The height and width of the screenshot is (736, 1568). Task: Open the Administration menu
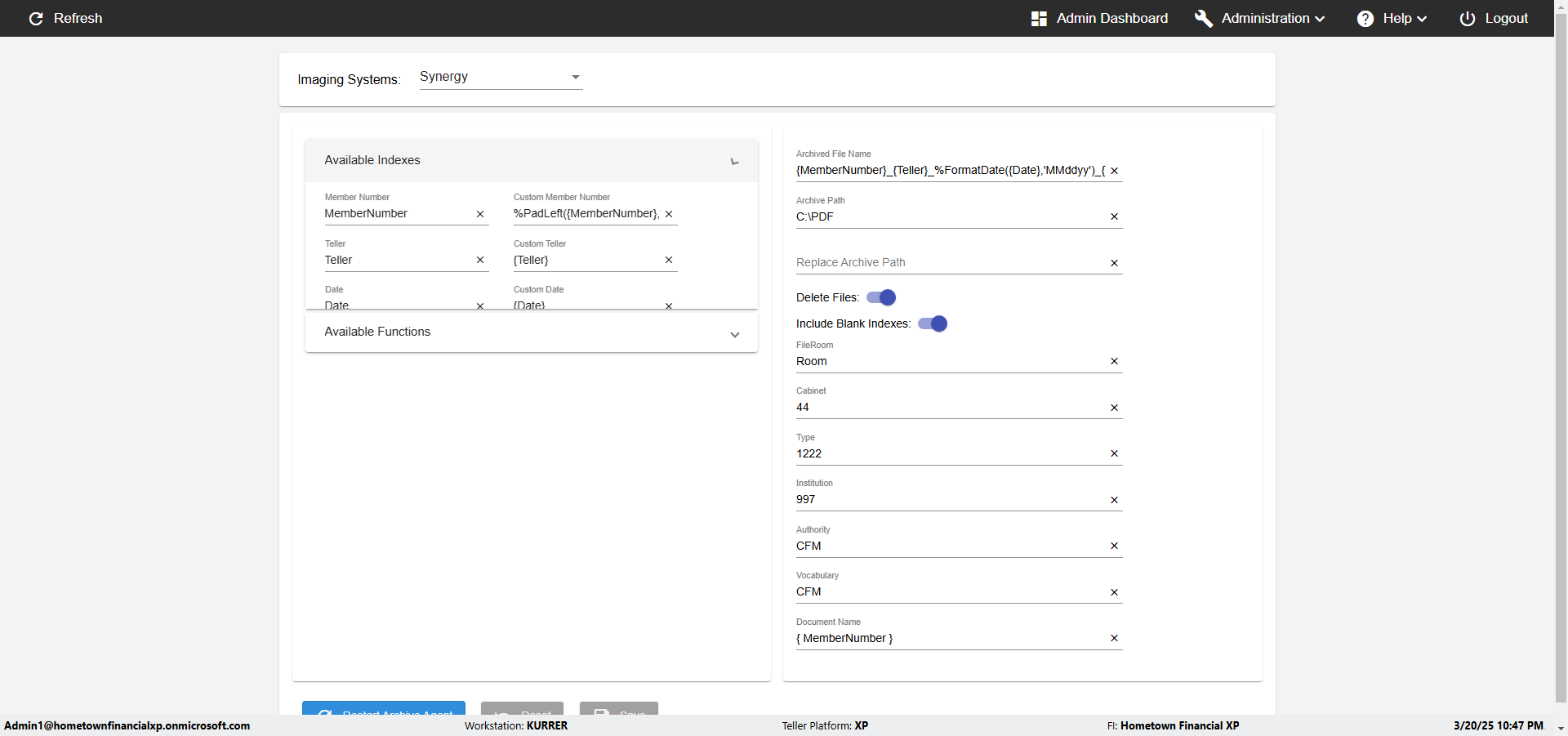click(1272, 19)
